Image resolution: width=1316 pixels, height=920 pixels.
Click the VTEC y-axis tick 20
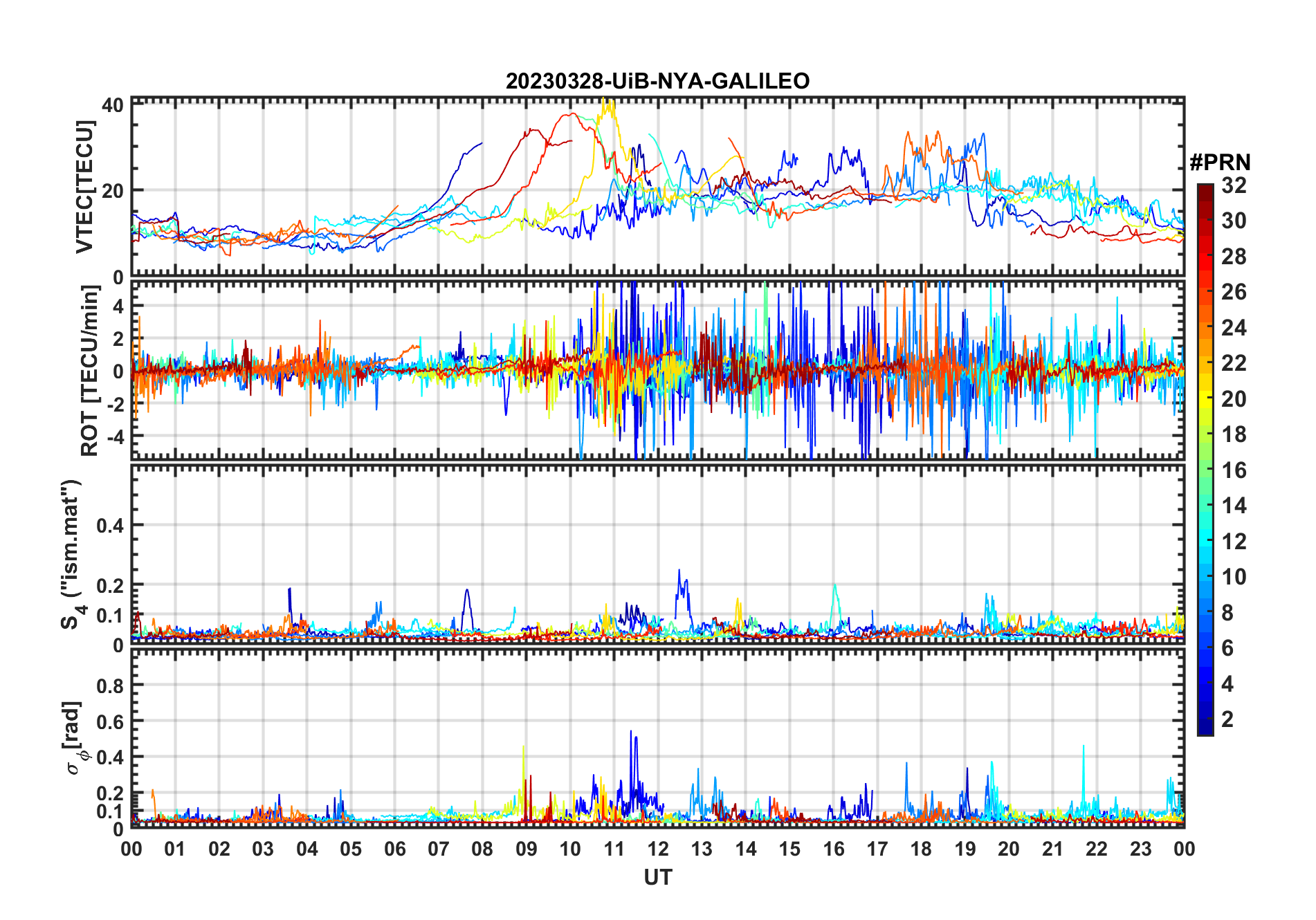click(113, 191)
